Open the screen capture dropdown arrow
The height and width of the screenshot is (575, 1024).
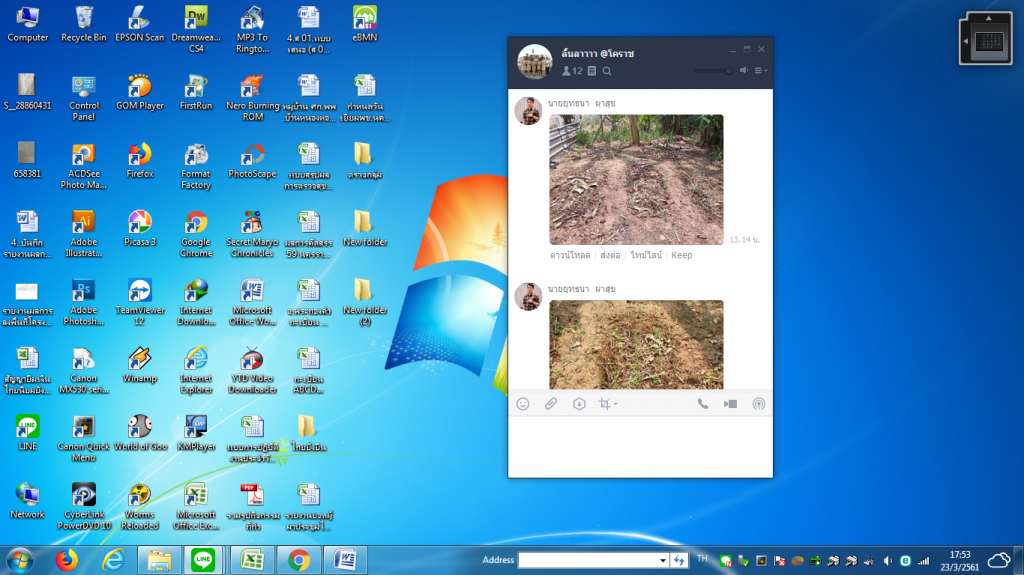[616, 405]
